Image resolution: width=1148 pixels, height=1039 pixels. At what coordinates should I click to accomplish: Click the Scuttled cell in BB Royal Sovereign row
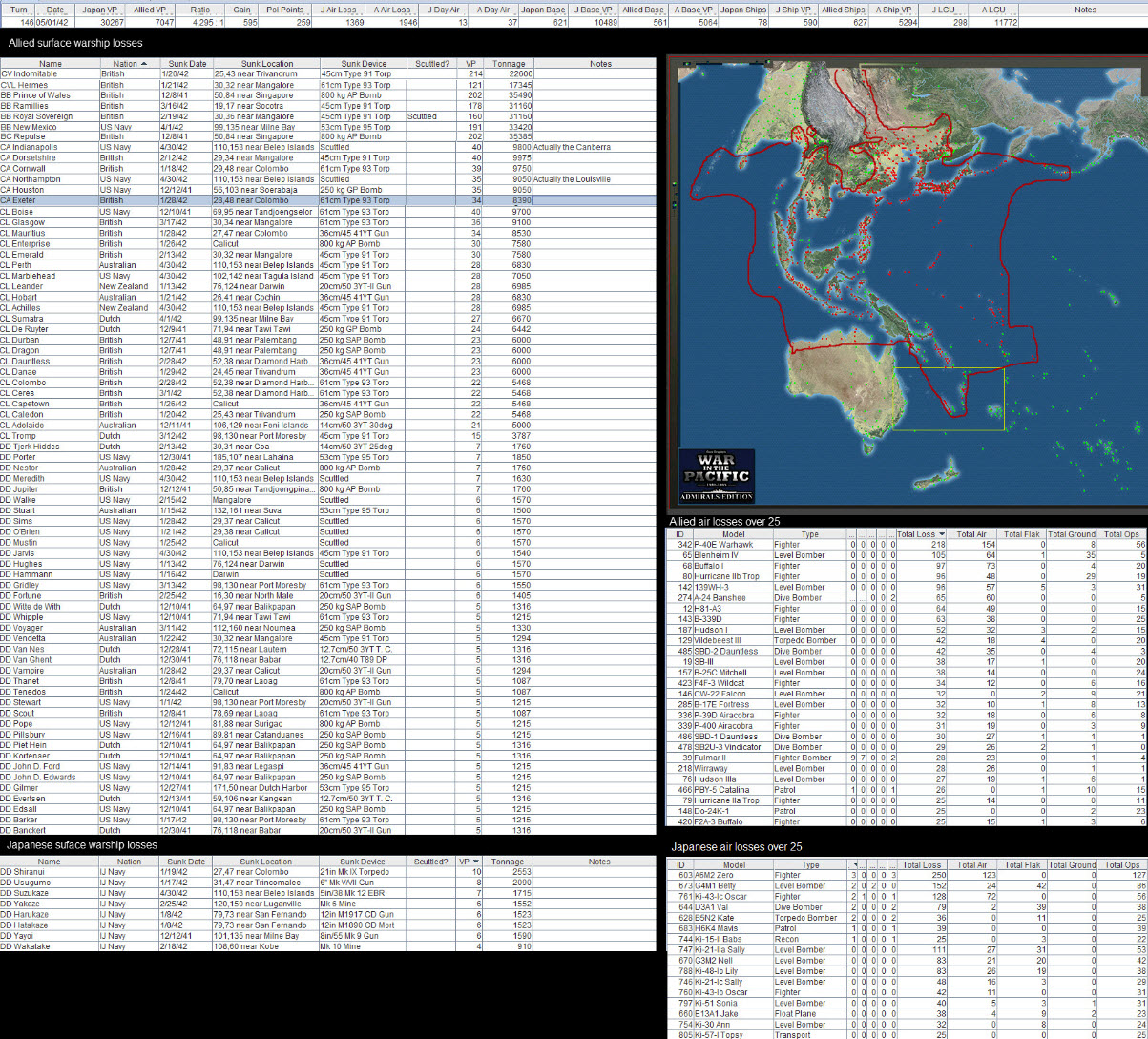(431, 116)
